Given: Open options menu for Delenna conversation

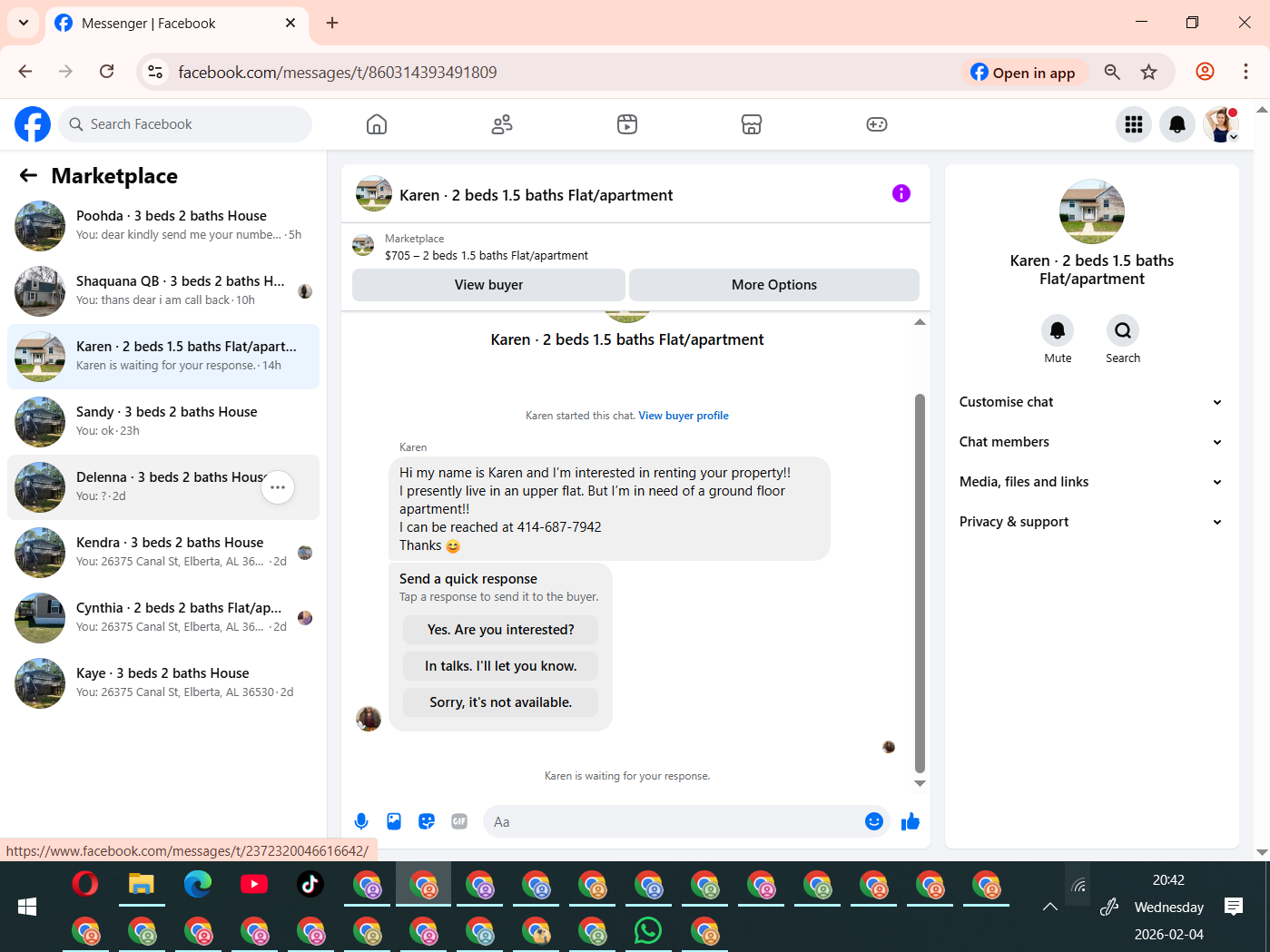Looking at the screenshot, I should click(278, 487).
